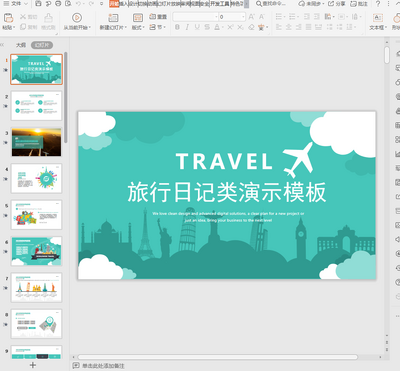Click the slide panel vertical scrollbar
Screen dimensions: 400x371
[x=66, y=97]
